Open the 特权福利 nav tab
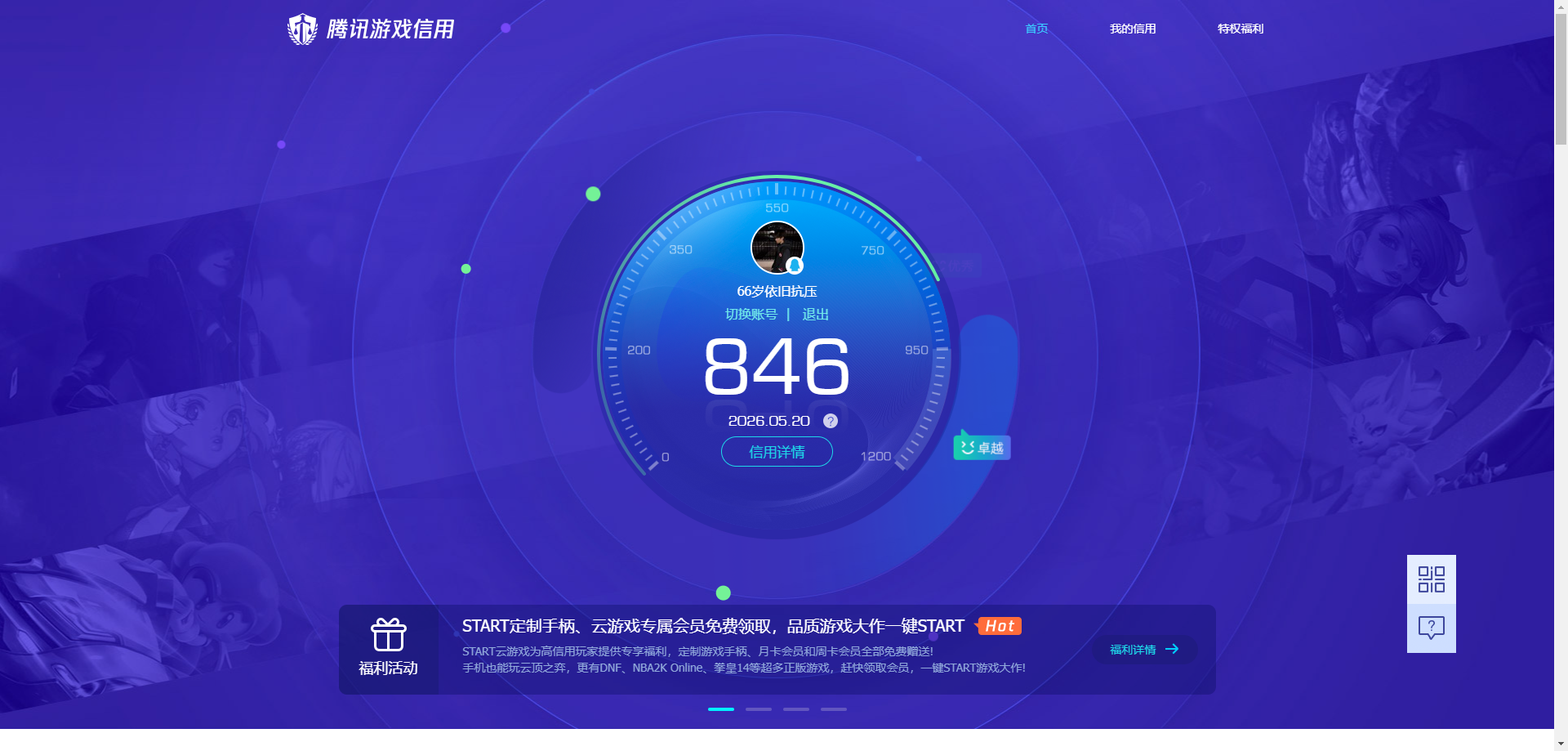Screen dimensions: 1568x751 (1241, 29)
